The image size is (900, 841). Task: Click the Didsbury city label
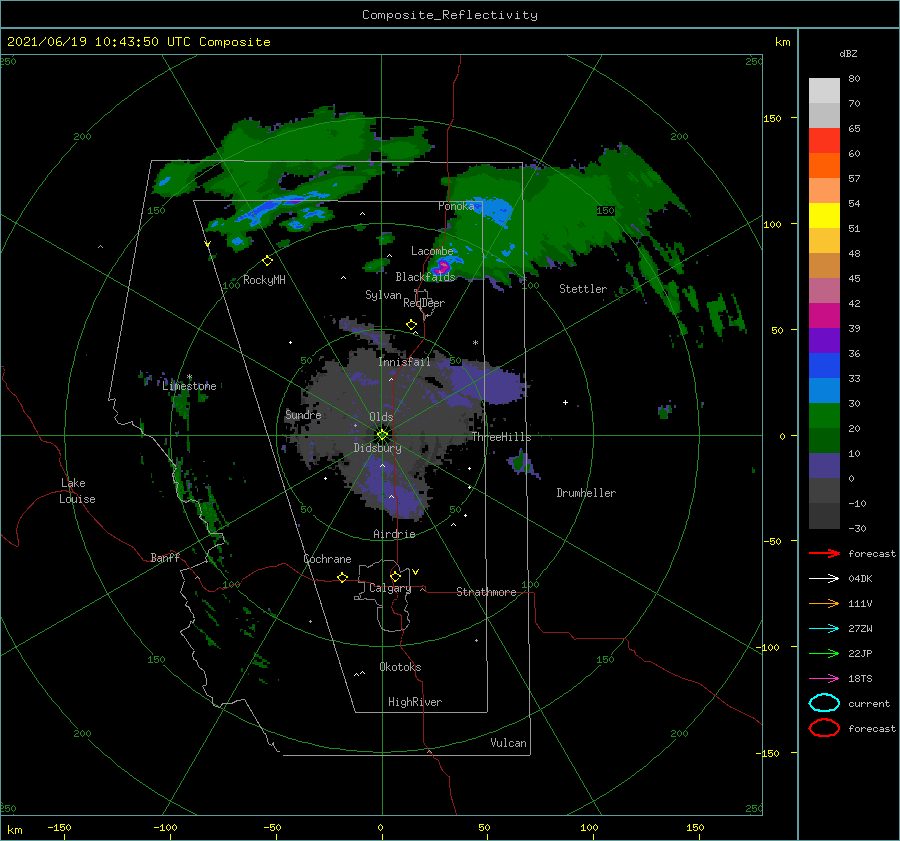click(x=377, y=448)
